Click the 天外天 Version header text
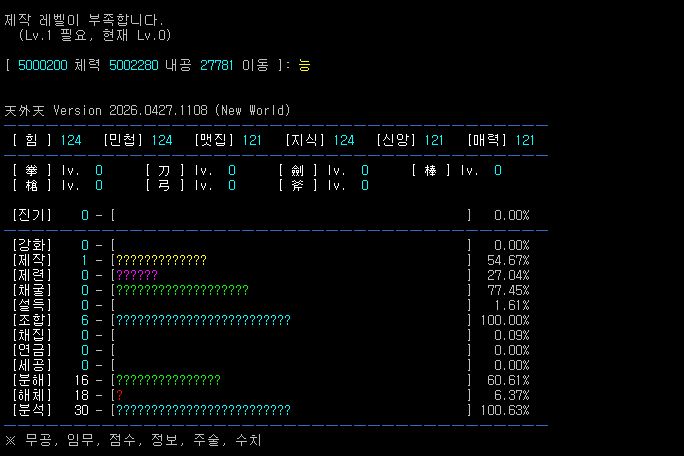684x456 pixels. coord(148,110)
